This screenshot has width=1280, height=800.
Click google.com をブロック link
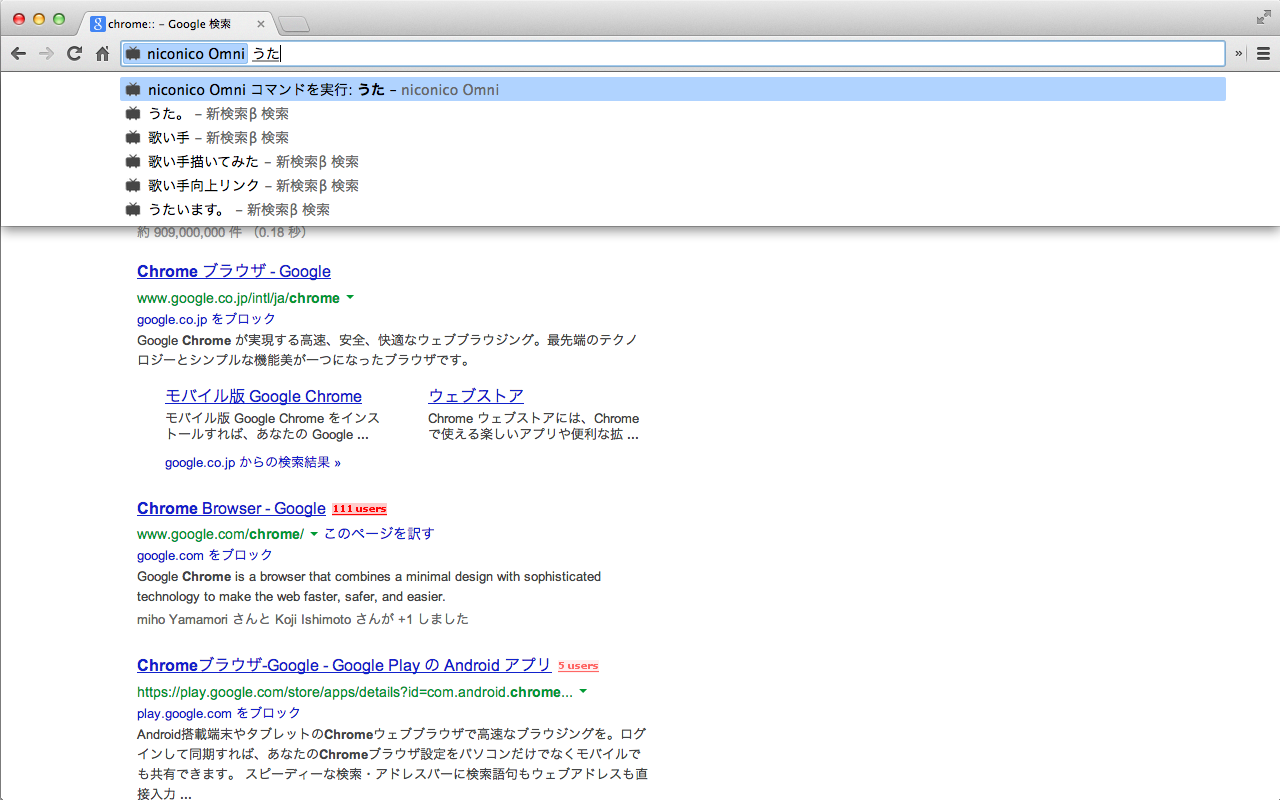[205, 555]
